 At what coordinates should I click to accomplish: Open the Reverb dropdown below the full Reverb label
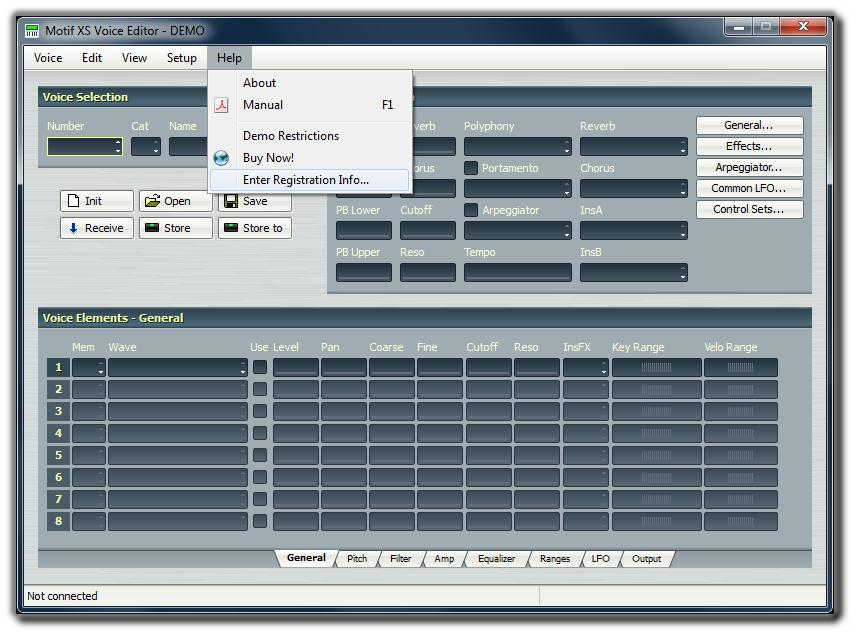click(633, 146)
